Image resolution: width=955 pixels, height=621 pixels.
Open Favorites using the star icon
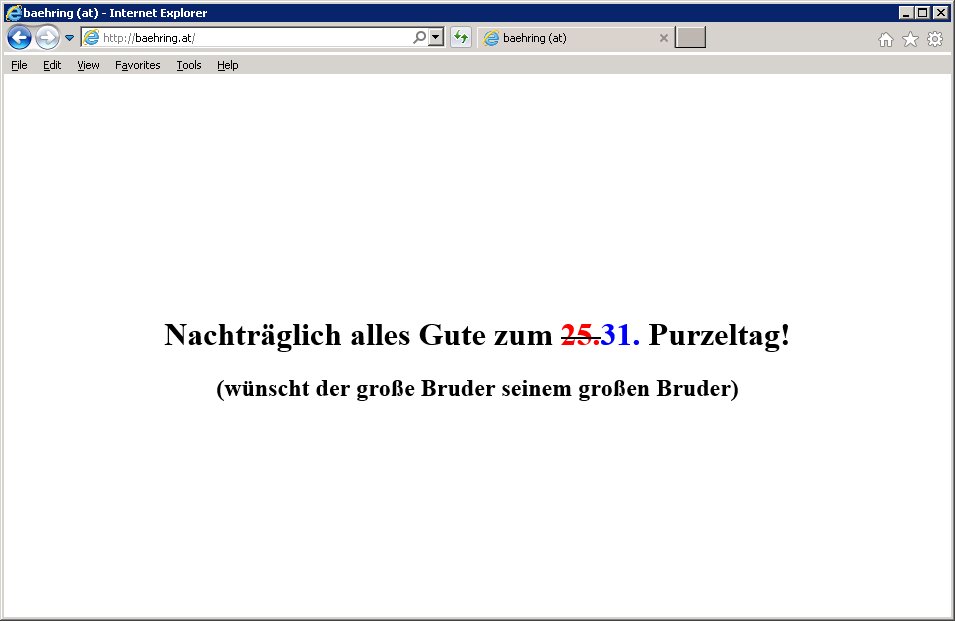910,39
